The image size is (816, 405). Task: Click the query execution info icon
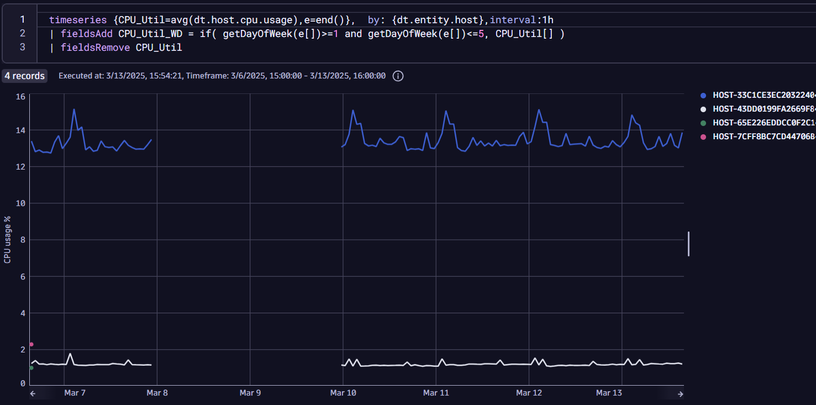pos(398,75)
